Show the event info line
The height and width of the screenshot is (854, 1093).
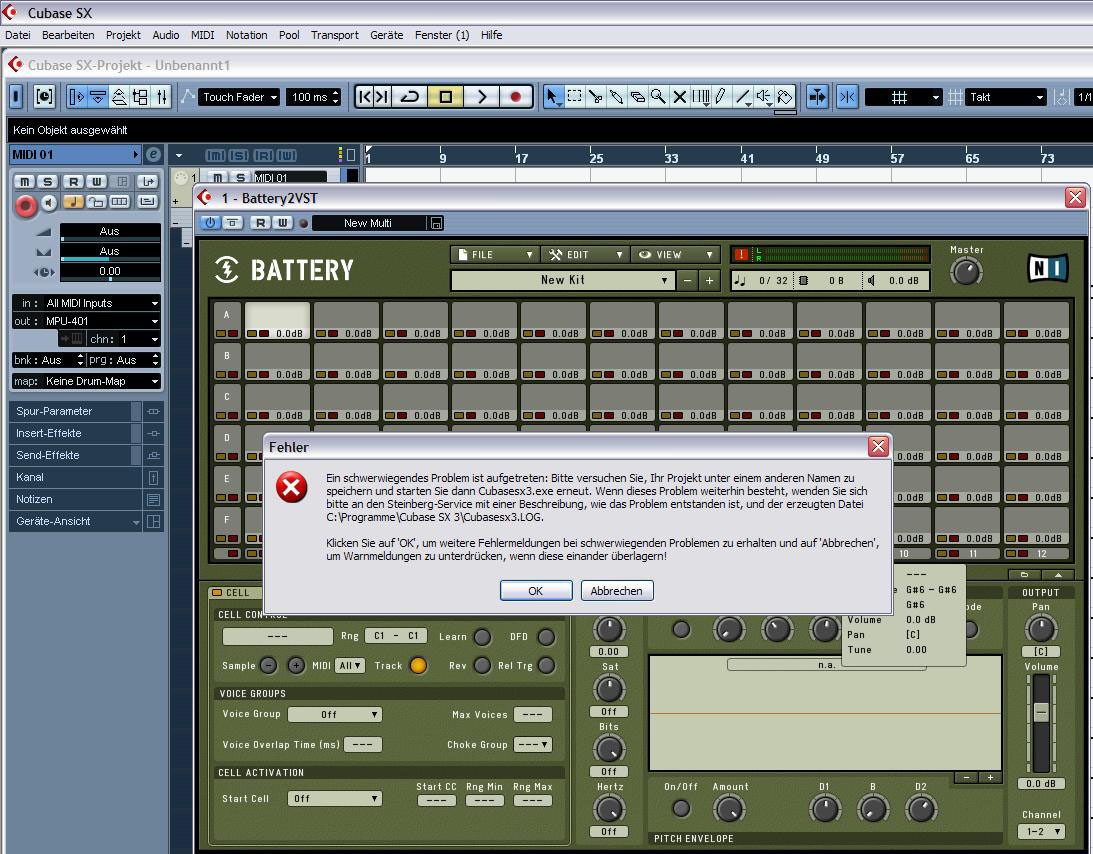tap(98, 97)
